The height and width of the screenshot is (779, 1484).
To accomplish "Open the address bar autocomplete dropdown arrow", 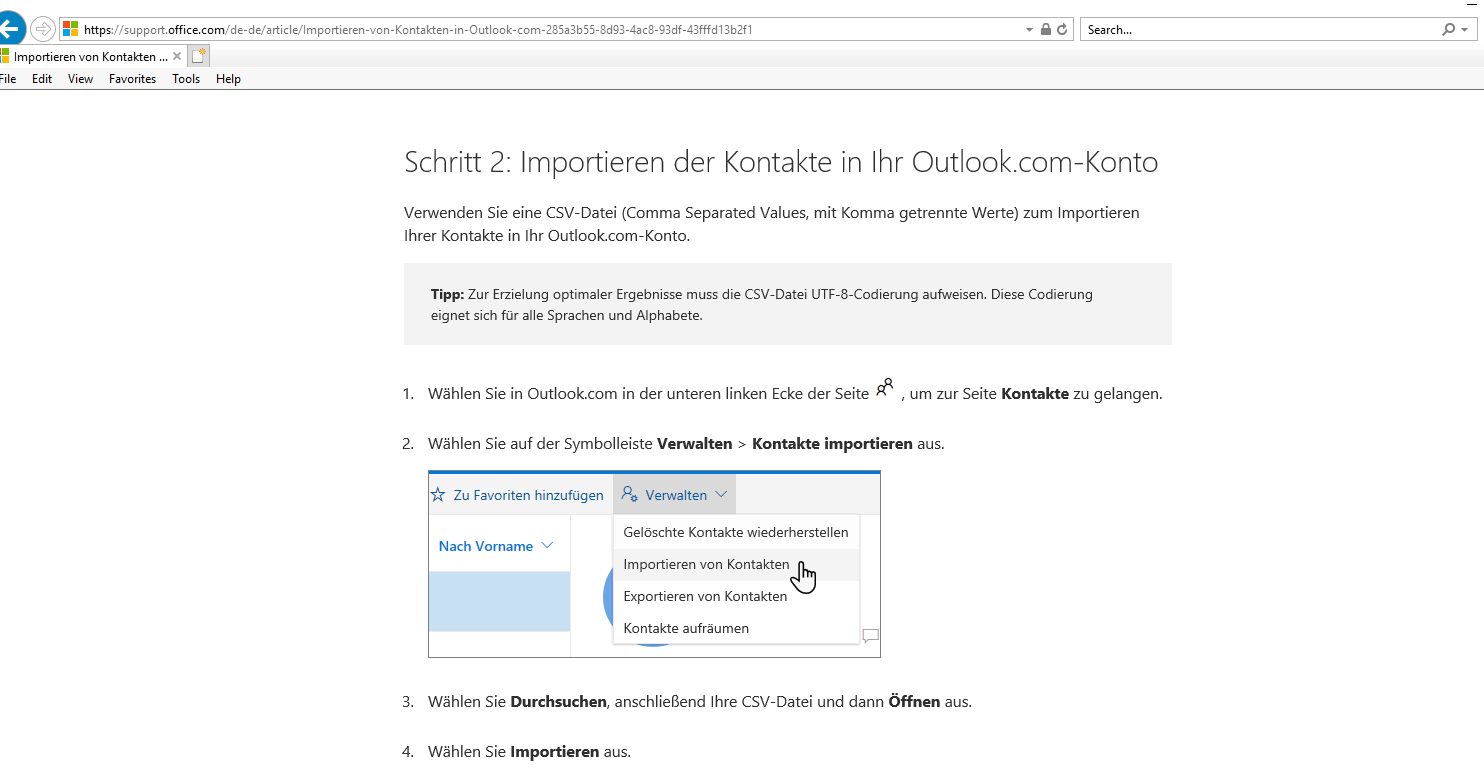I will (x=1030, y=30).
